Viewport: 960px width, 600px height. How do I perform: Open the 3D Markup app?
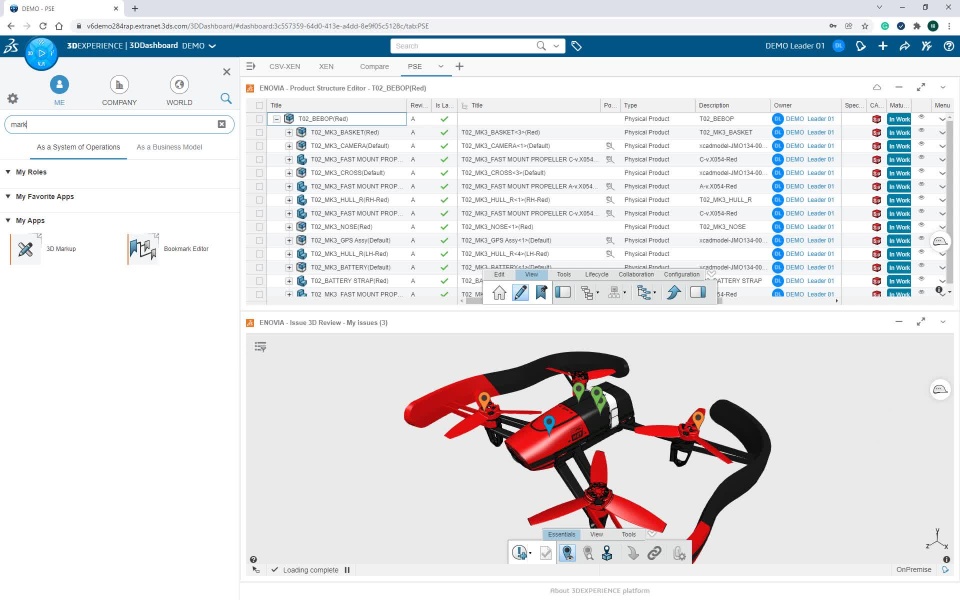coord(26,249)
